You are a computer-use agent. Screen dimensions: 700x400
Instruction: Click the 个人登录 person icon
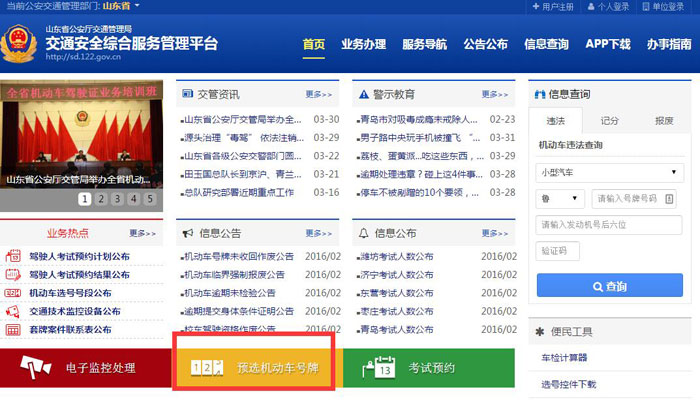coord(591,6)
